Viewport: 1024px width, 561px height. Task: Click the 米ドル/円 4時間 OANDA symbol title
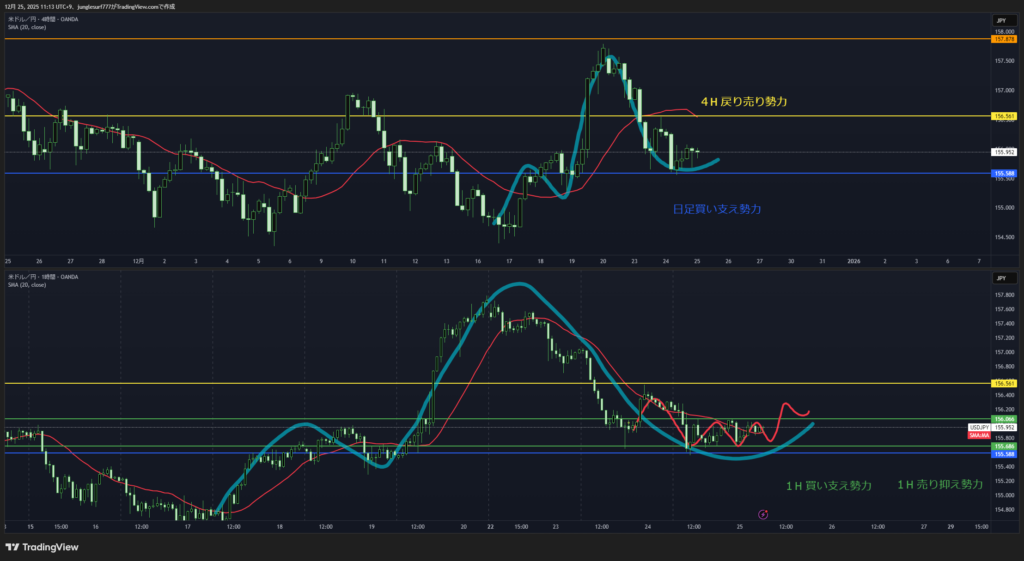click(47, 19)
